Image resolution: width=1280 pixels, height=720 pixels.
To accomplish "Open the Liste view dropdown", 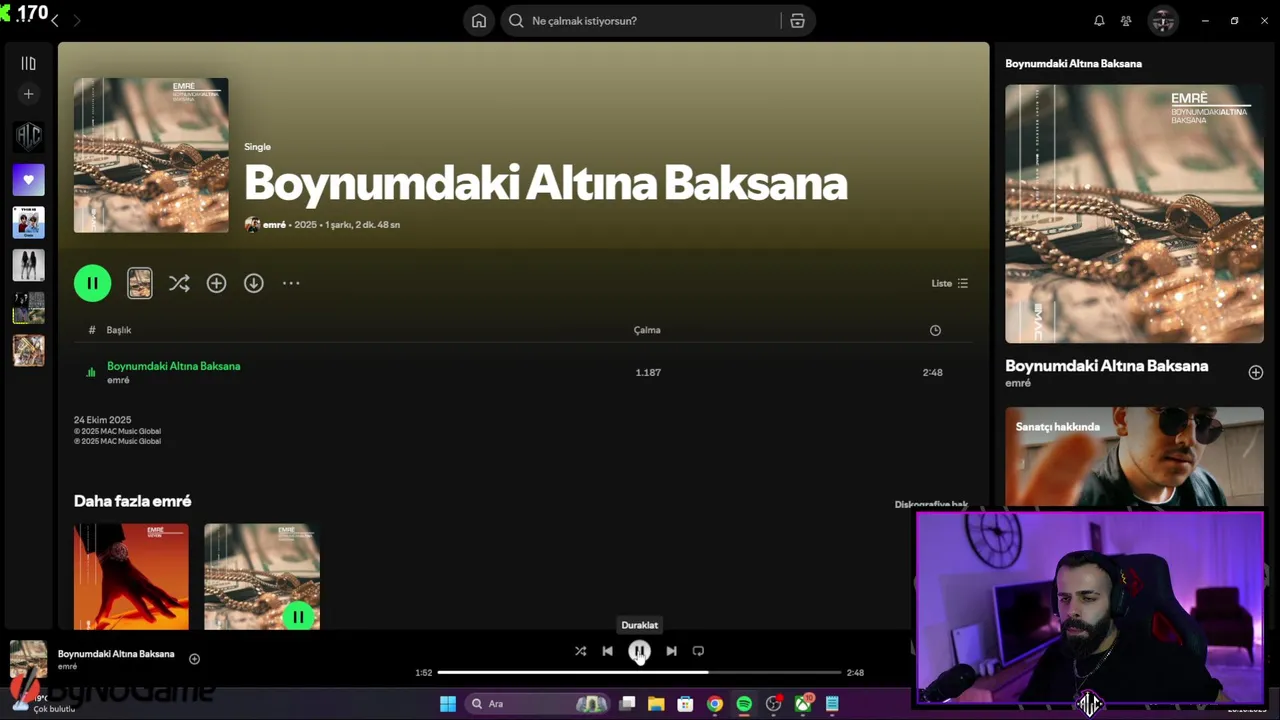I will [950, 283].
